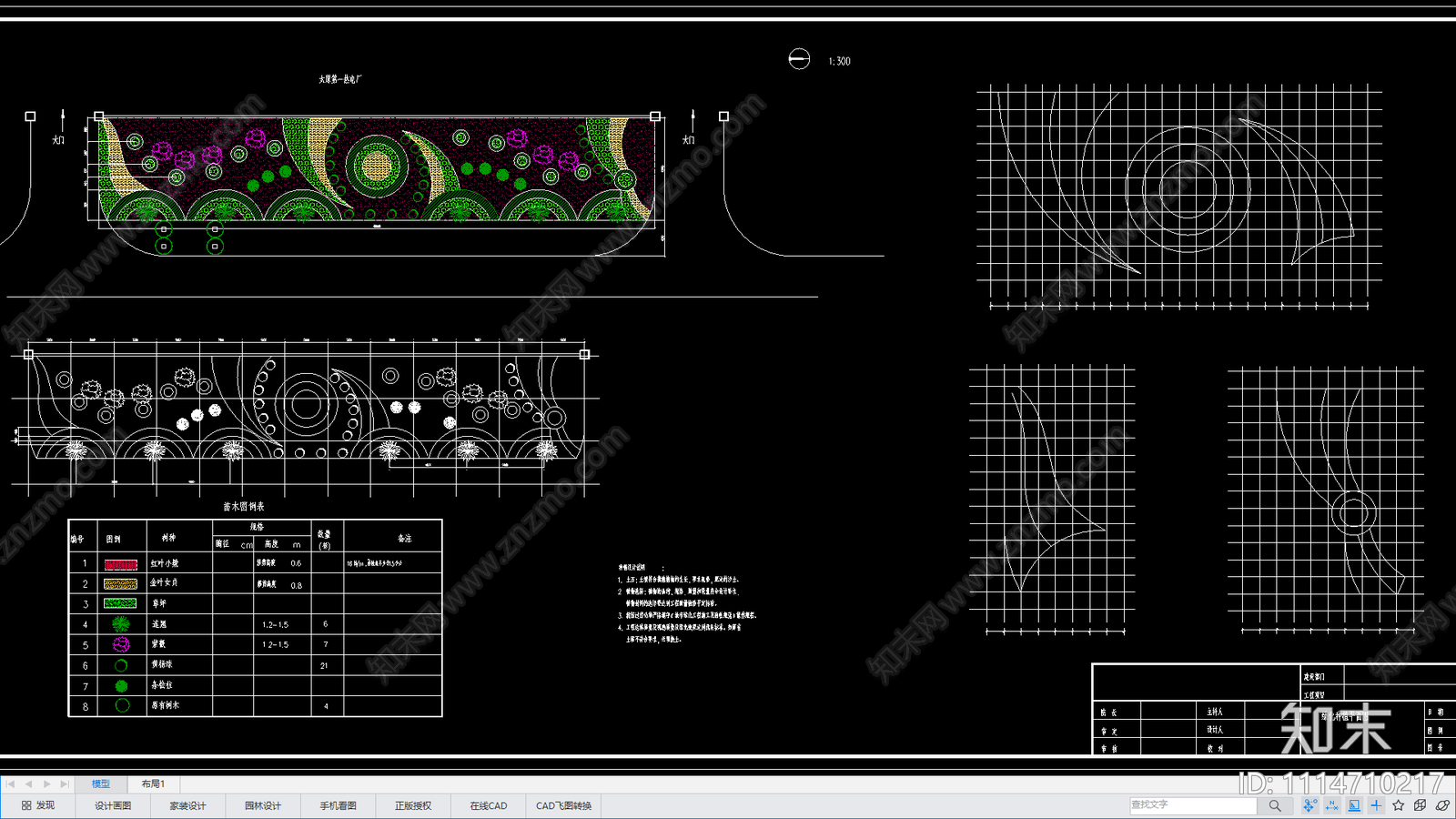Click the magenta shrub symbol in legend row 5

[x=121, y=644]
